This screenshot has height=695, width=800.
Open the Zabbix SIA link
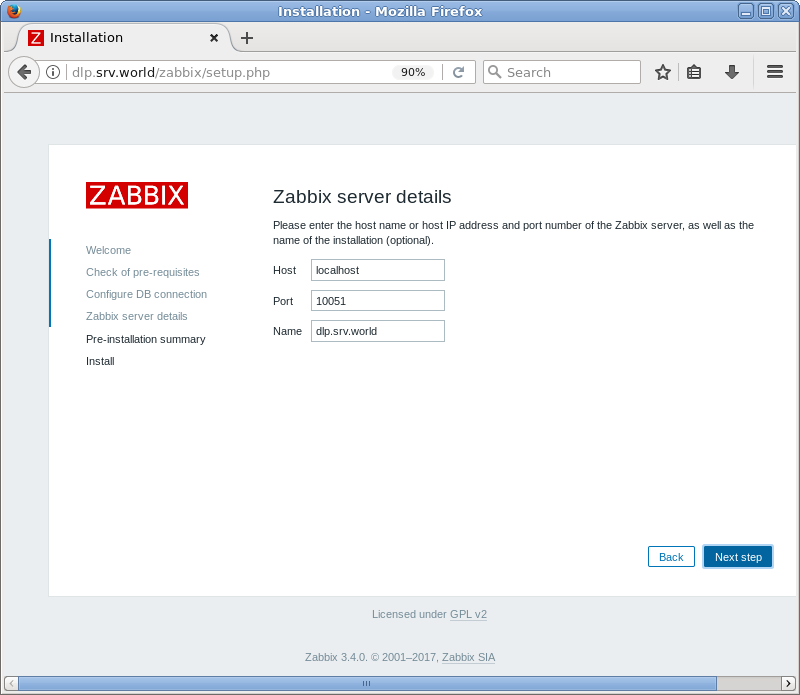tap(468, 657)
